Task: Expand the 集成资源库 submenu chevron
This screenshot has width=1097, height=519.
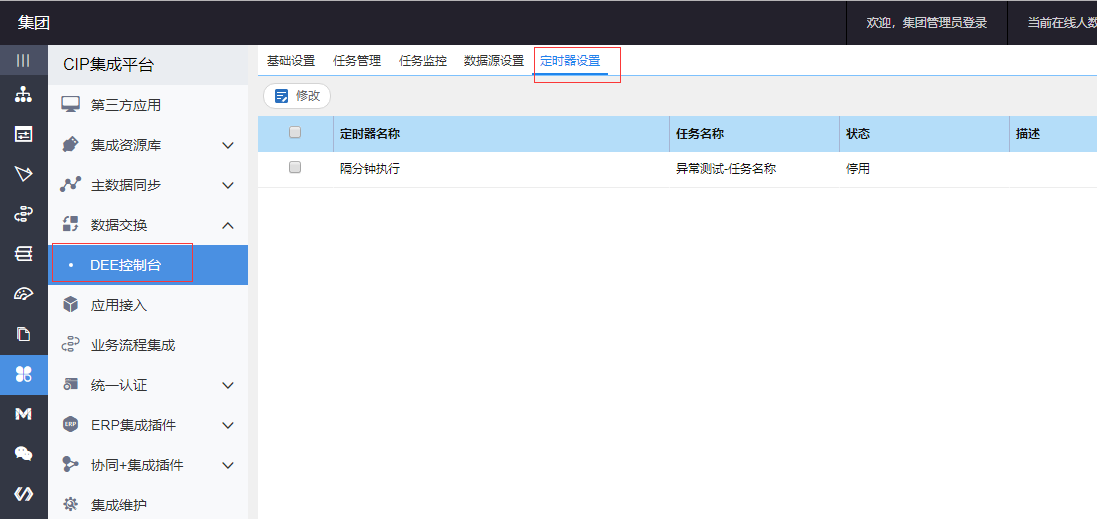Action: (x=227, y=145)
